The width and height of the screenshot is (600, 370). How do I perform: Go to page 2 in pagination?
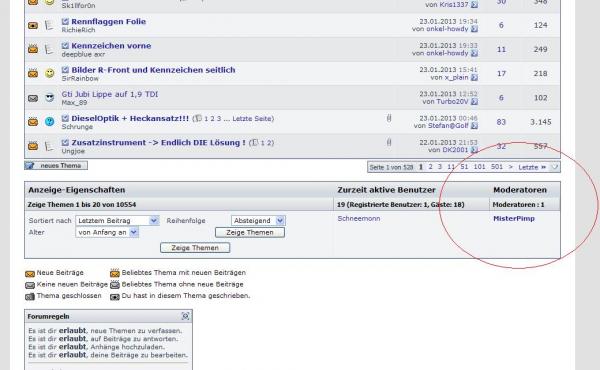tap(430, 167)
